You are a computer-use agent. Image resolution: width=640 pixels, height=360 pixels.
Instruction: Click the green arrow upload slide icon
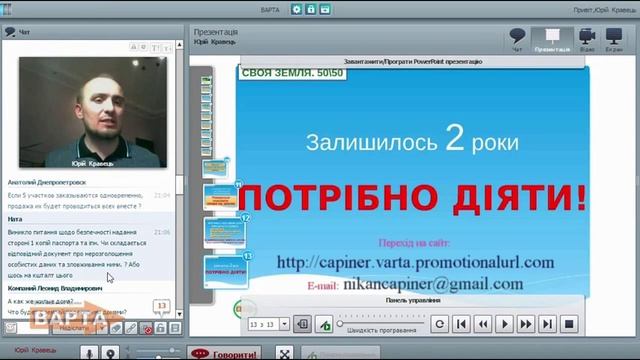(324, 324)
